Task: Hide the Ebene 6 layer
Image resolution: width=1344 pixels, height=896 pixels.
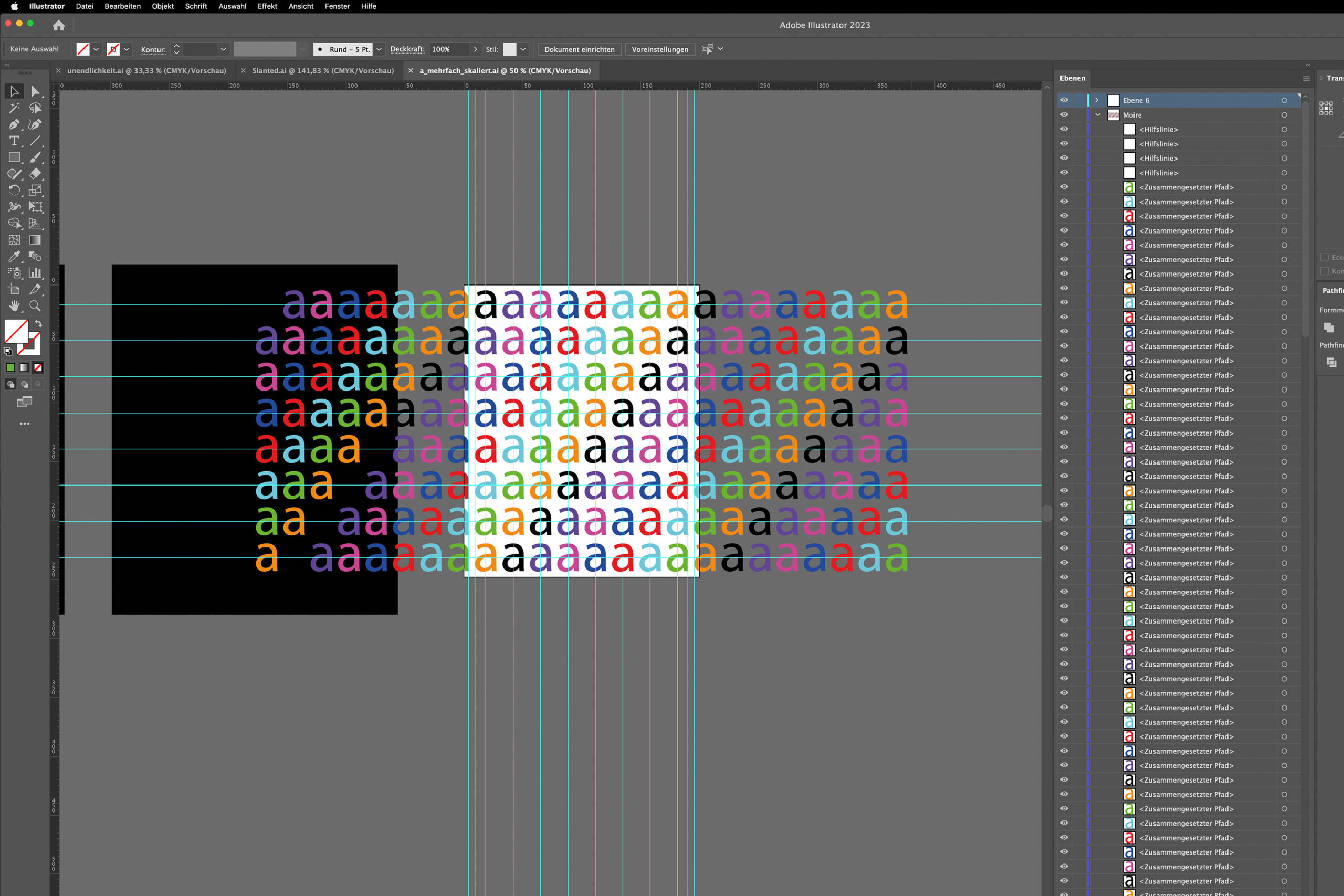Action: click(1064, 100)
